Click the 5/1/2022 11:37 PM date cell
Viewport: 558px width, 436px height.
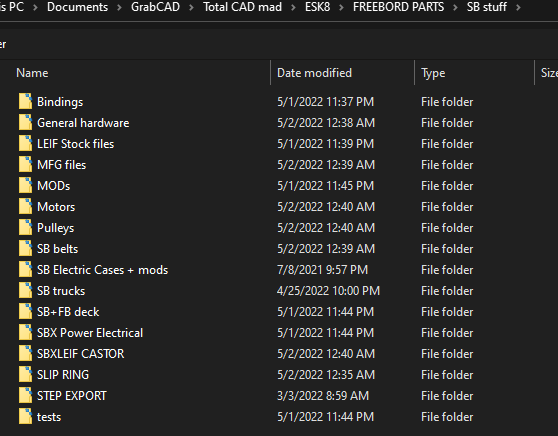pos(326,102)
